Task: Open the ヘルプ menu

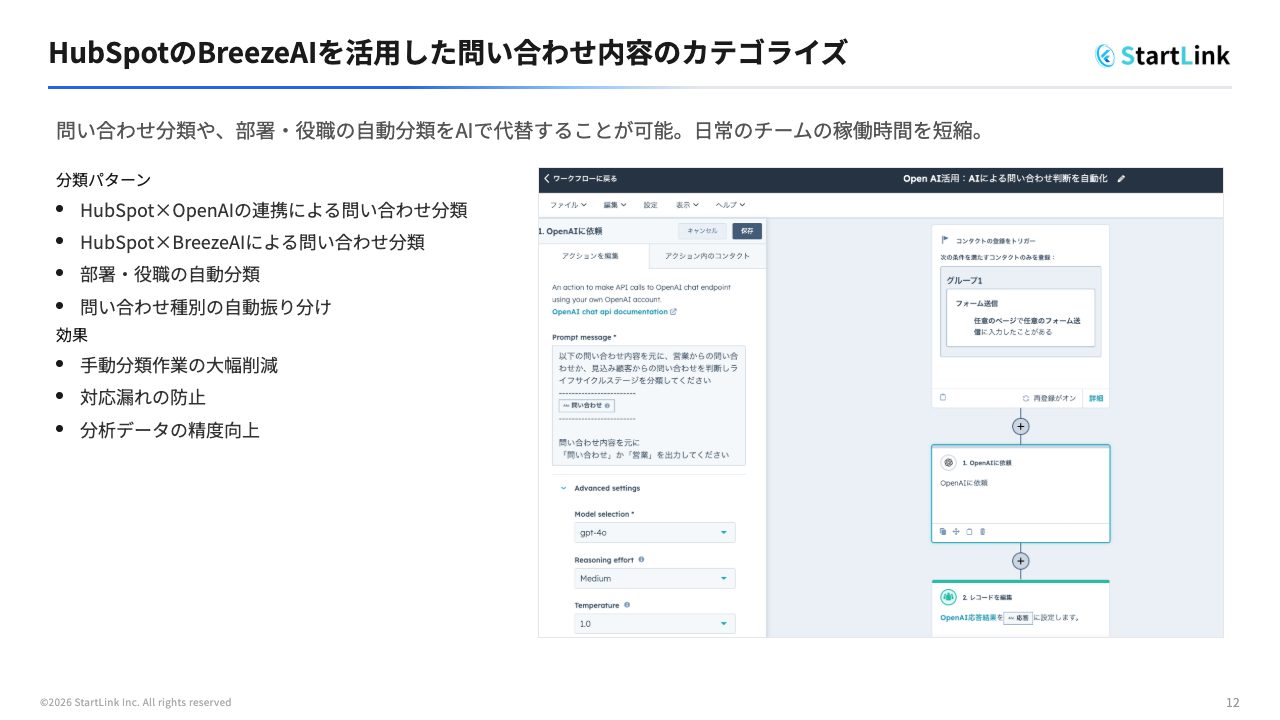Action: 730,205
